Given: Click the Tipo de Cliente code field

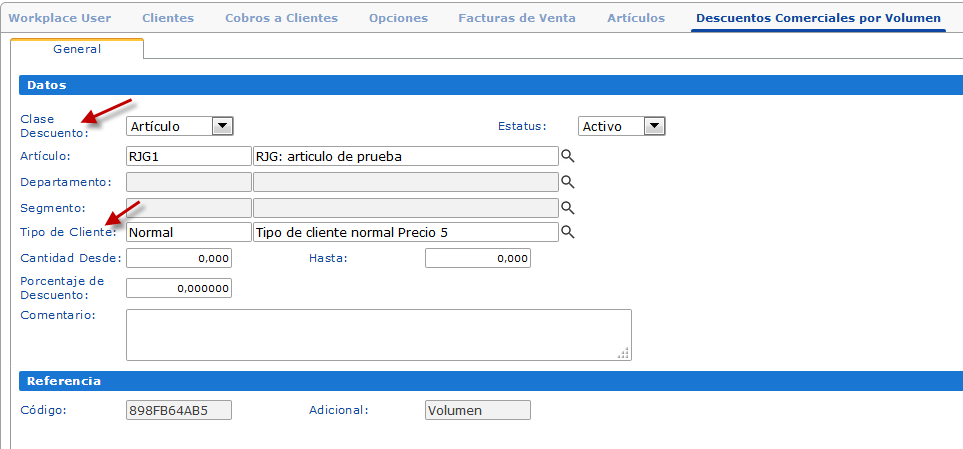Looking at the screenshot, I should coord(188,232).
